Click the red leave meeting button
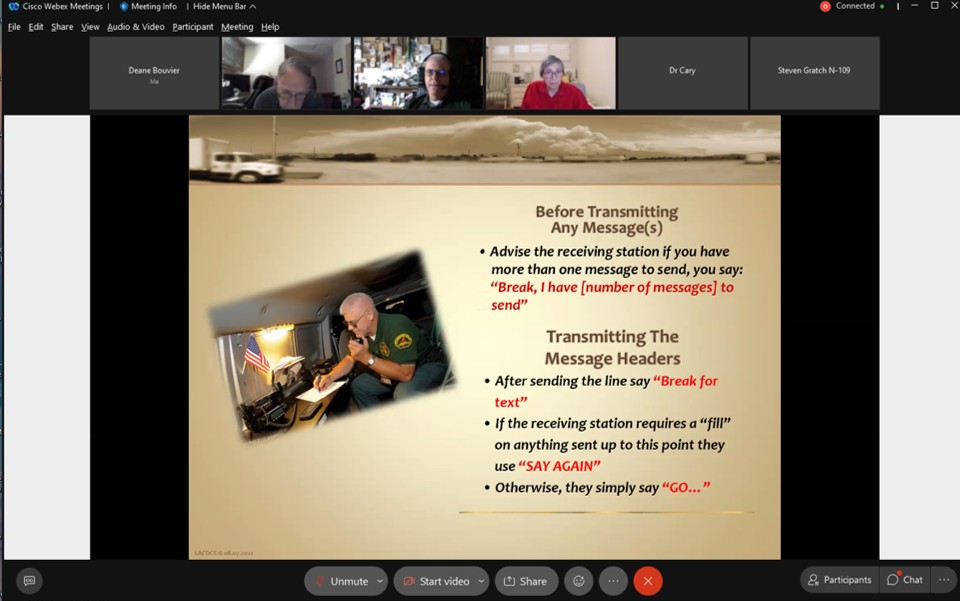 pyautogui.click(x=648, y=581)
